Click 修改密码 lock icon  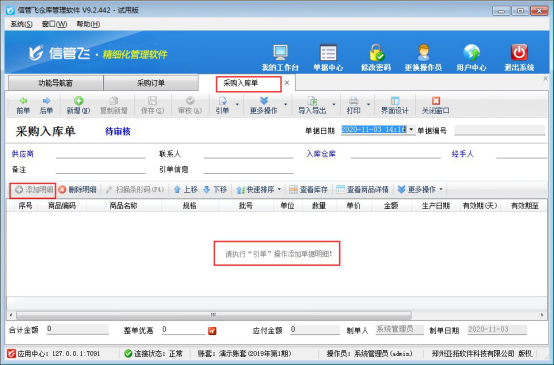pyautogui.click(x=376, y=53)
